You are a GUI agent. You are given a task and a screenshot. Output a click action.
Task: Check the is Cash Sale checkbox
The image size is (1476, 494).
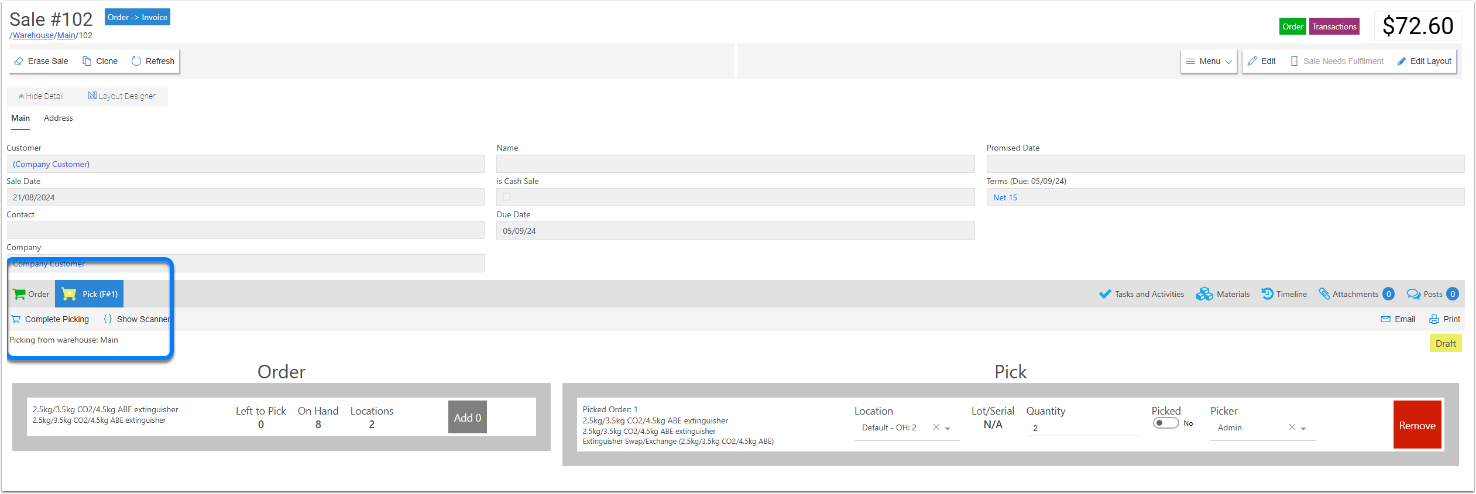(x=506, y=198)
